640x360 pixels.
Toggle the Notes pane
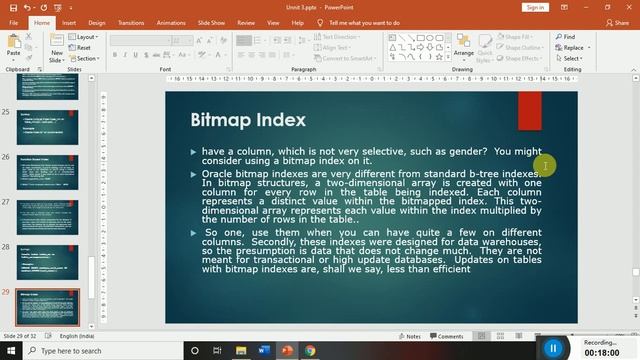coord(410,336)
